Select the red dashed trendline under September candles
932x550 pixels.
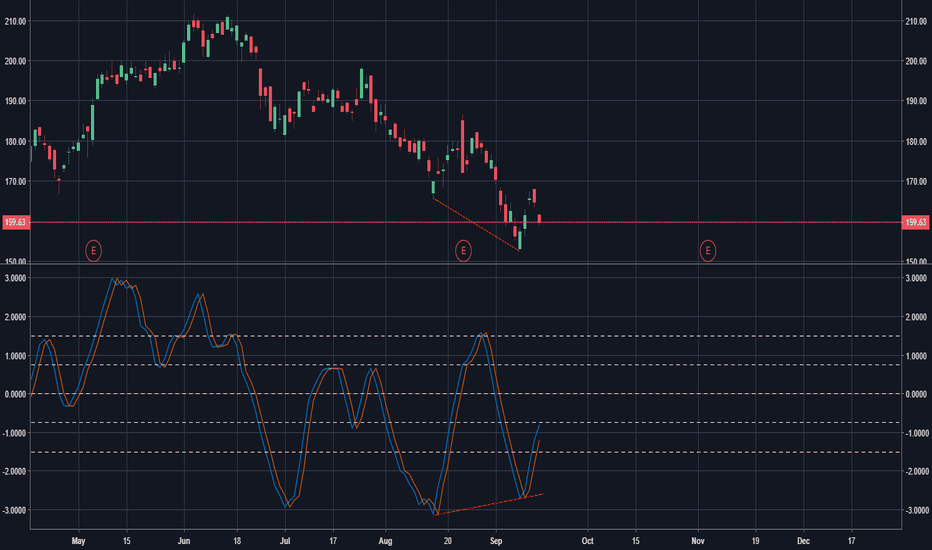pos(476,224)
